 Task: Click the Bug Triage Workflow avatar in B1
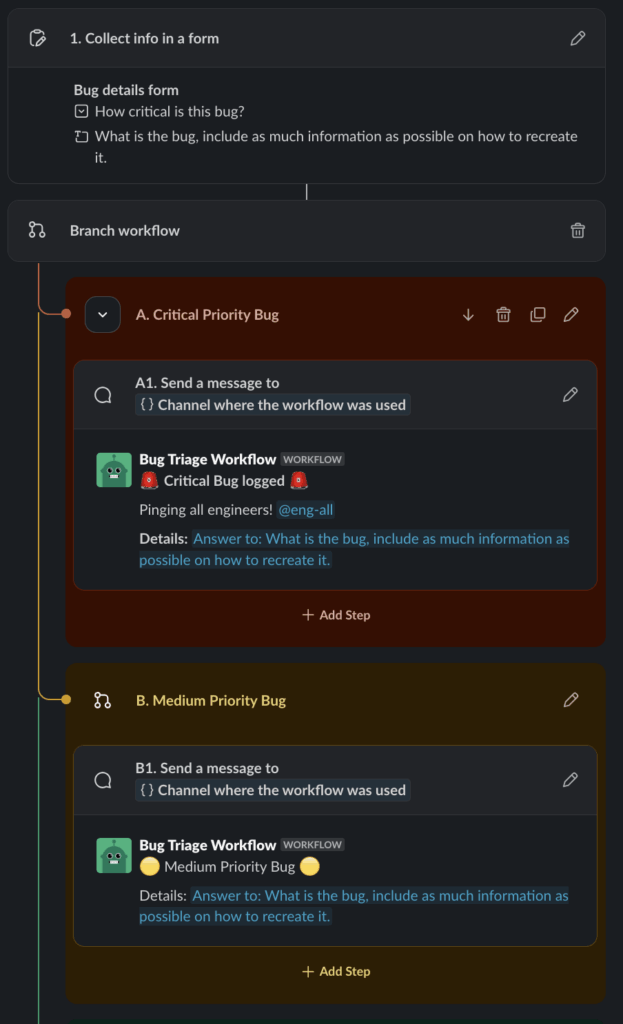[x=114, y=855]
